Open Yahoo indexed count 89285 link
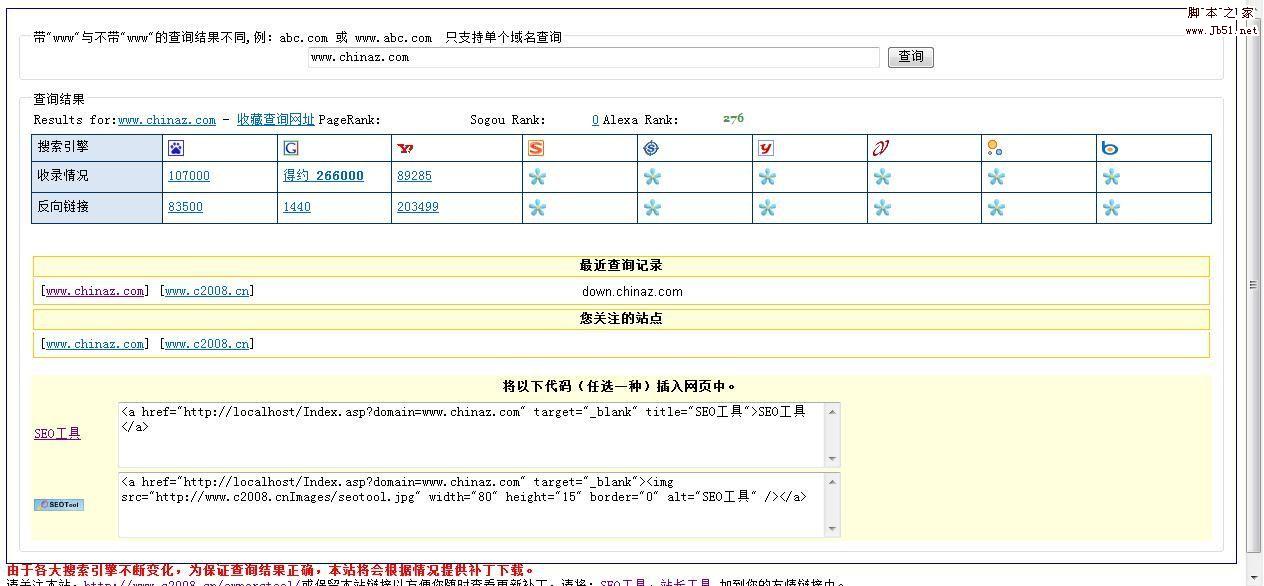This screenshot has width=1264, height=586. [x=414, y=176]
